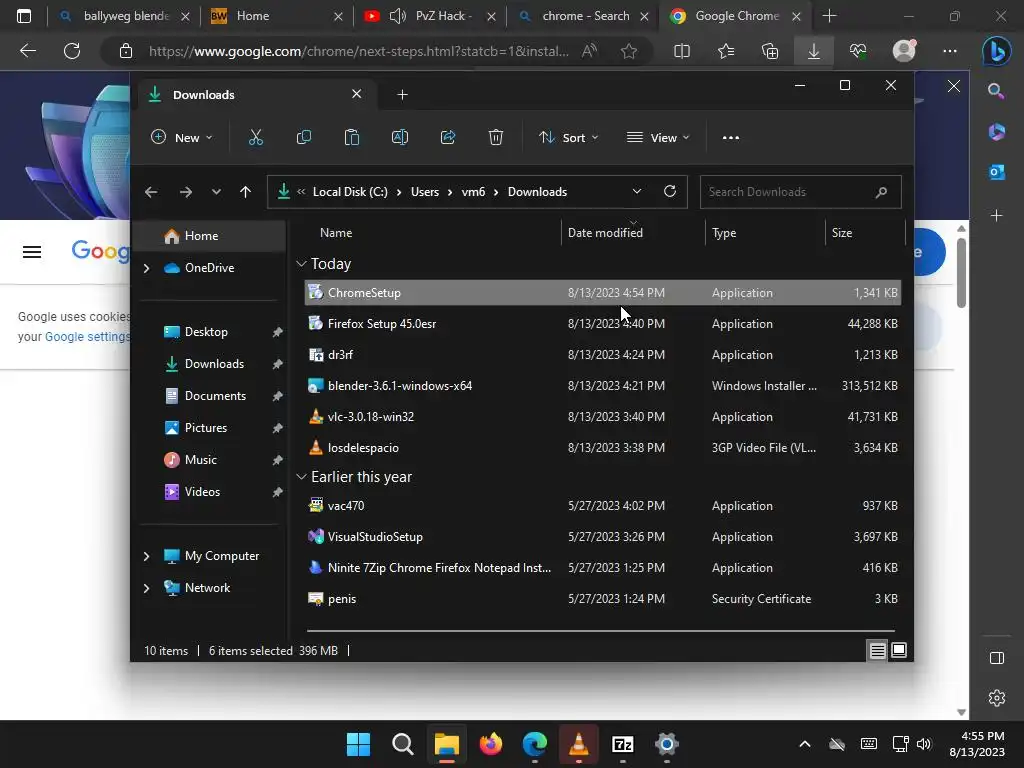The image size is (1024, 768).
Task: Click Users in the address breadcrumb
Action: (424, 192)
